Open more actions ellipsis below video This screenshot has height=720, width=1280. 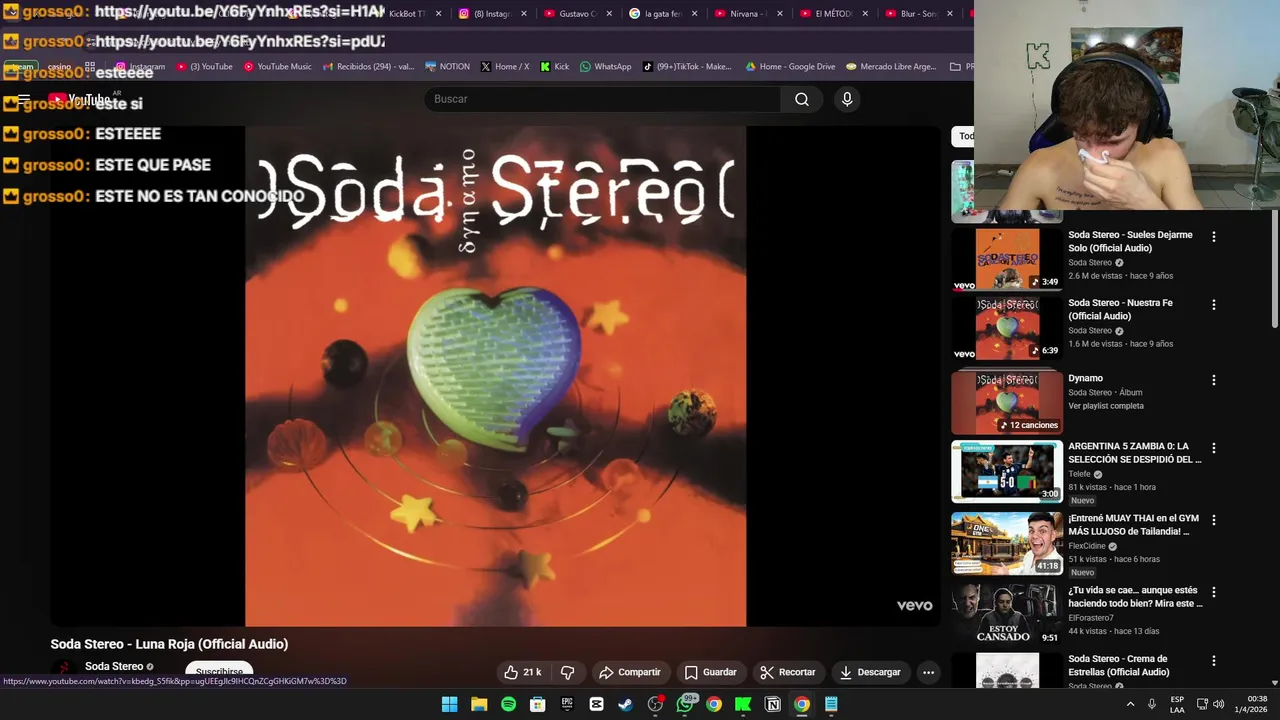point(928,672)
